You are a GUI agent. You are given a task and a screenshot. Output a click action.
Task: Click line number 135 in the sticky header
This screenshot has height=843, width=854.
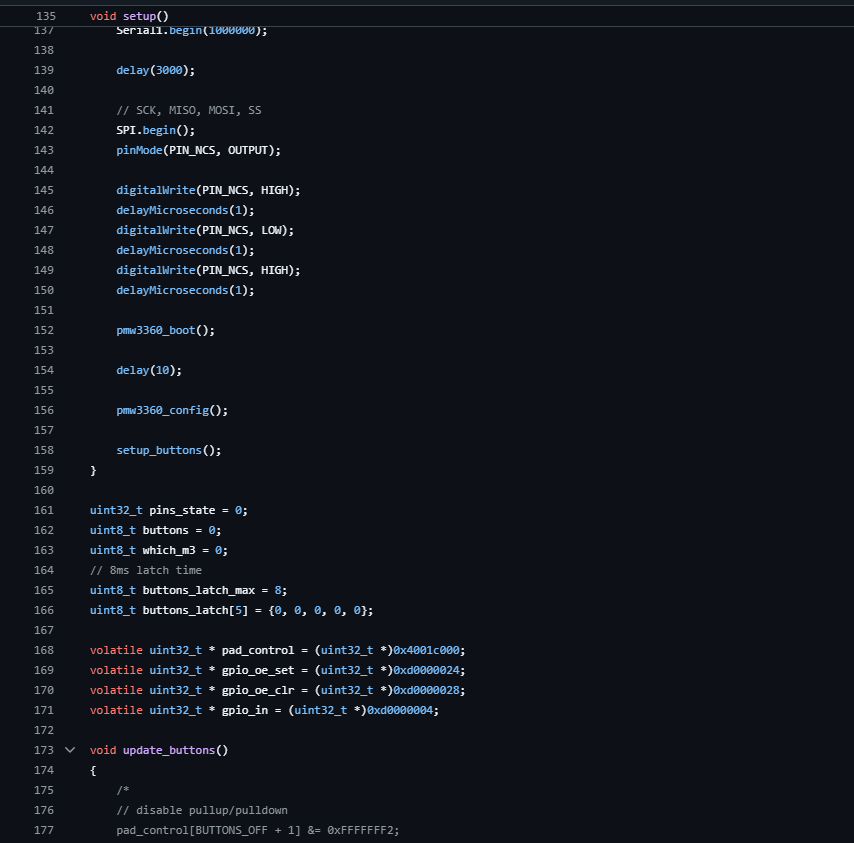pyautogui.click(x=45, y=17)
